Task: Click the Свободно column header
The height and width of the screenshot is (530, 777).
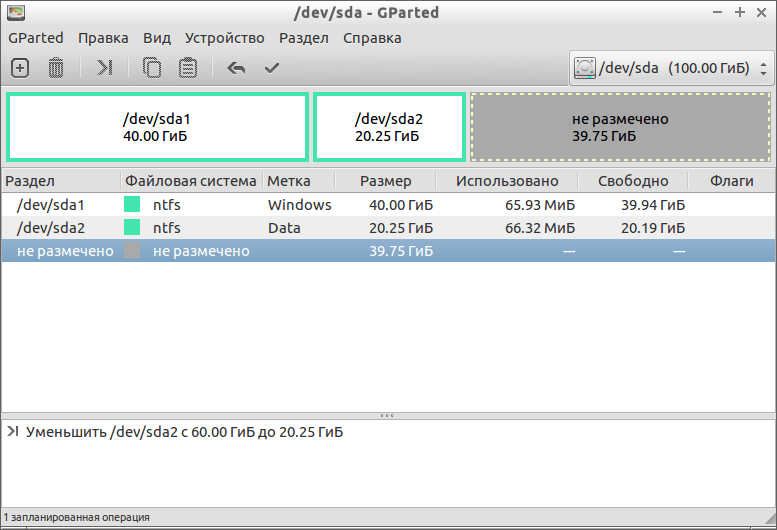Action: click(x=633, y=181)
